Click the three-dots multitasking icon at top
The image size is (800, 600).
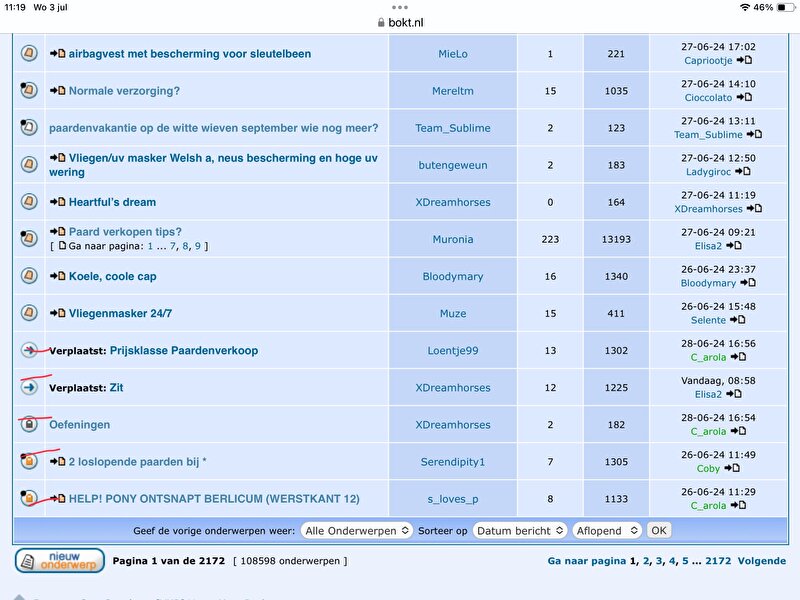coord(399,7)
